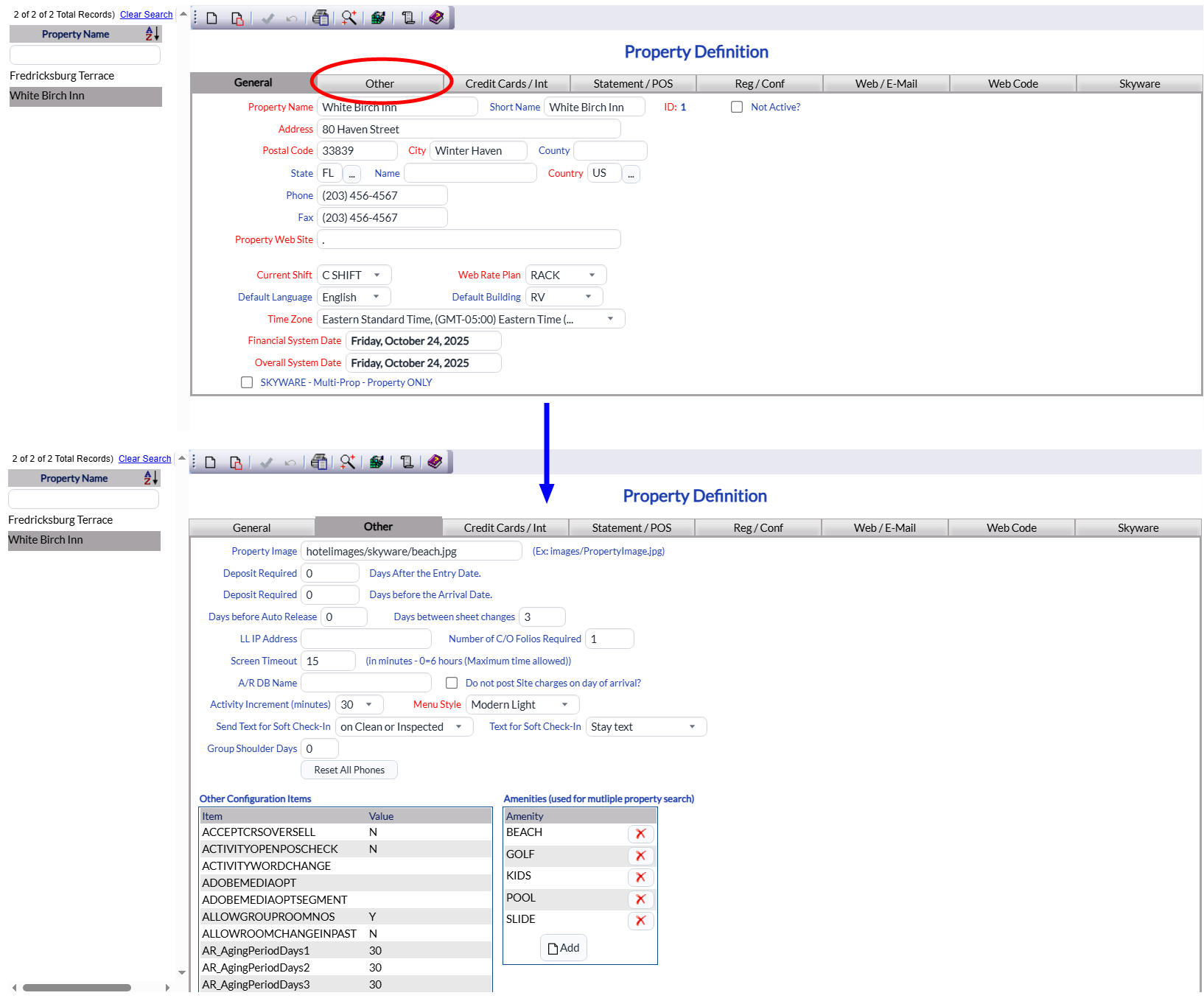Click the red X beside POOL amenity
Screen dimensions: 1204x1001
640,899
